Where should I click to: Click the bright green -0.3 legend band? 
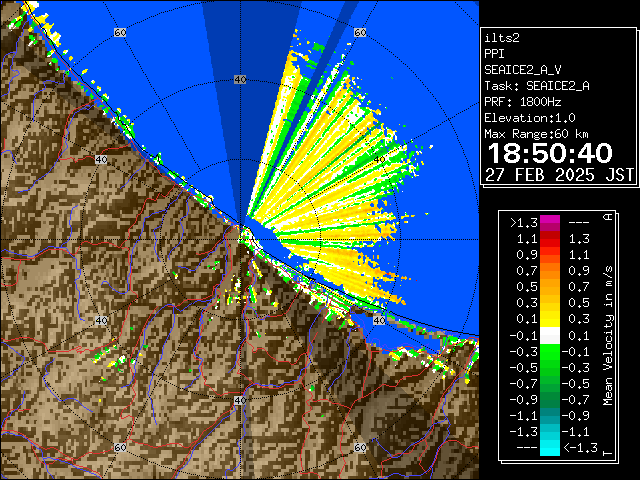coord(550,351)
